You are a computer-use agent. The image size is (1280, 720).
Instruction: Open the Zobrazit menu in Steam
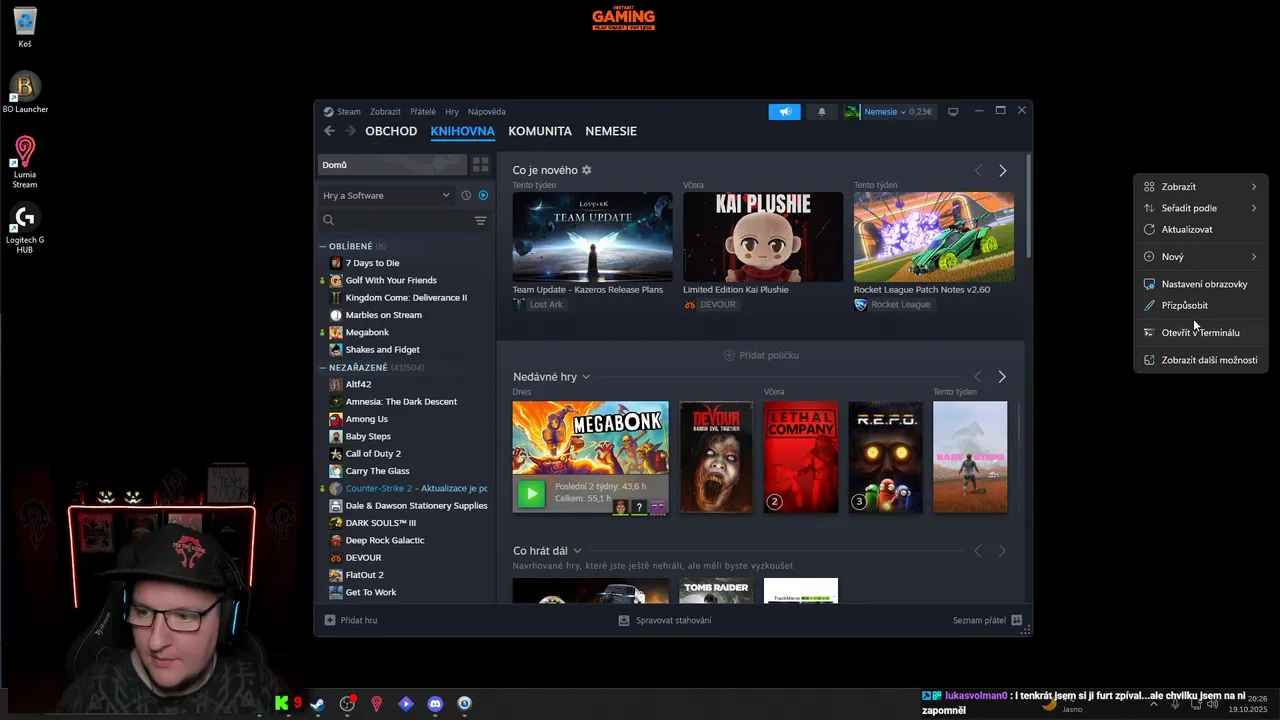385,112
